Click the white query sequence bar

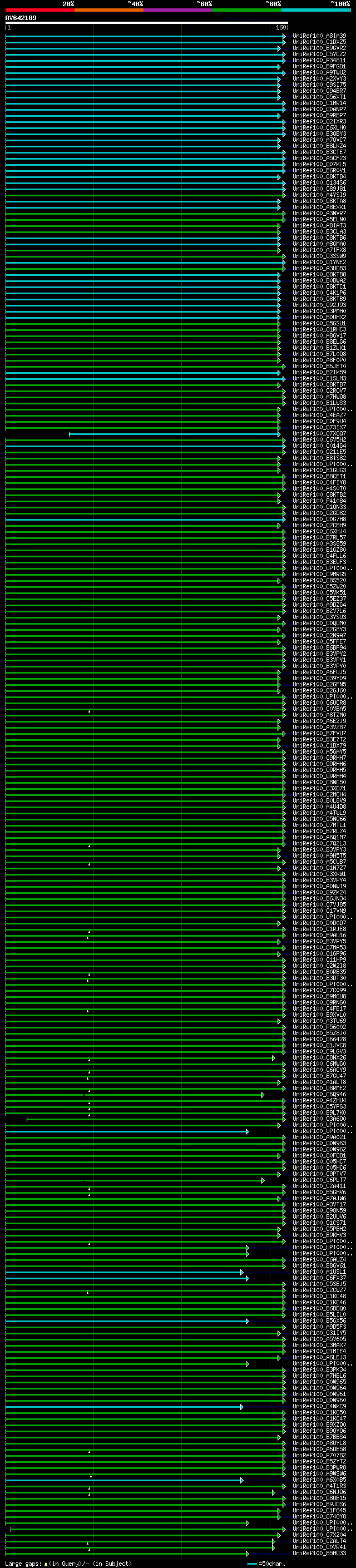(x=147, y=22)
